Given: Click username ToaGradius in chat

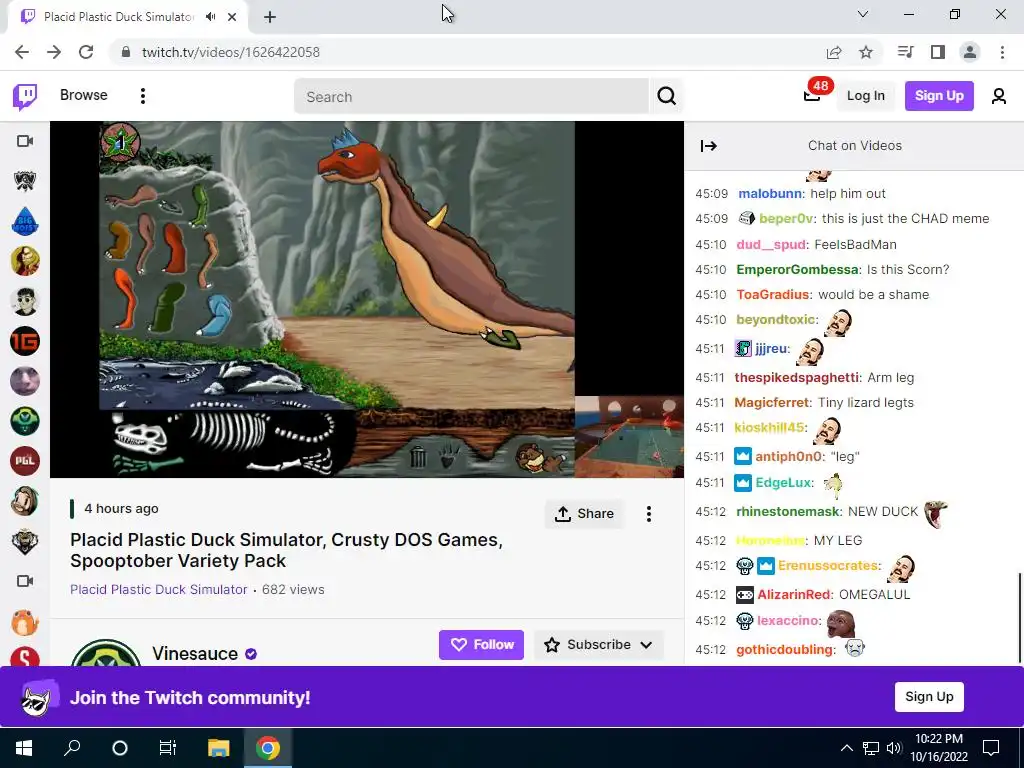Looking at the screenshot, I should tap(773, 295).
